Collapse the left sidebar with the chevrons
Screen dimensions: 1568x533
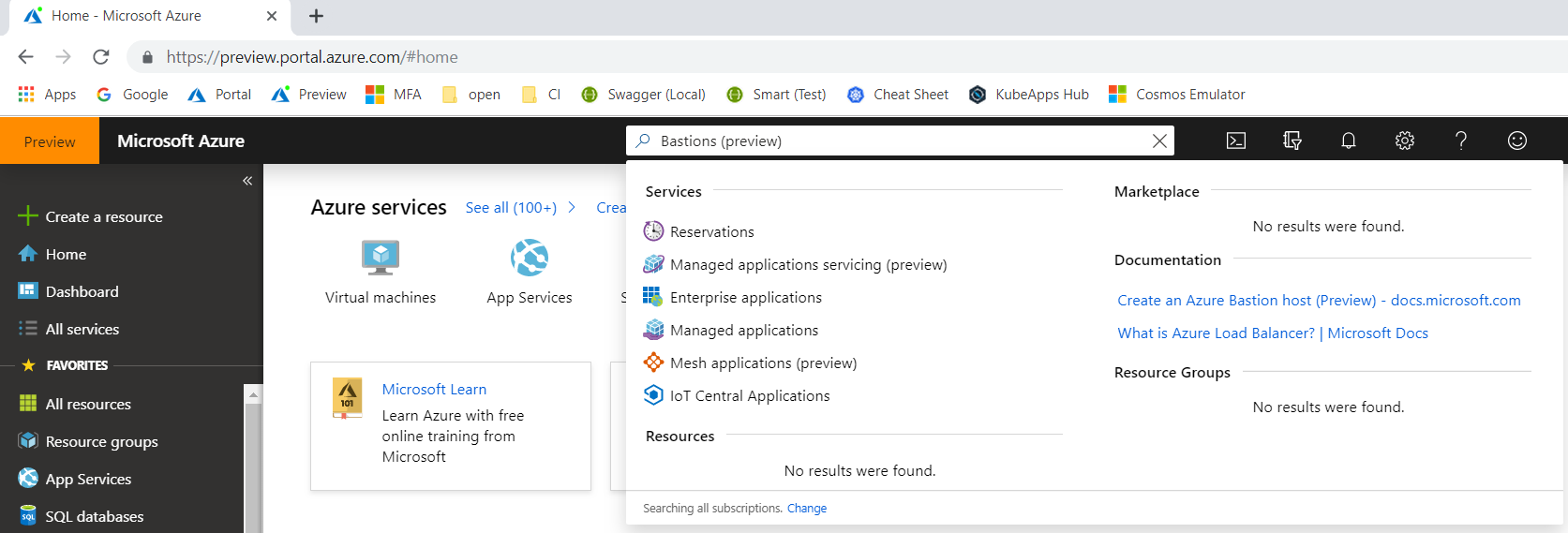click(247, 181)
